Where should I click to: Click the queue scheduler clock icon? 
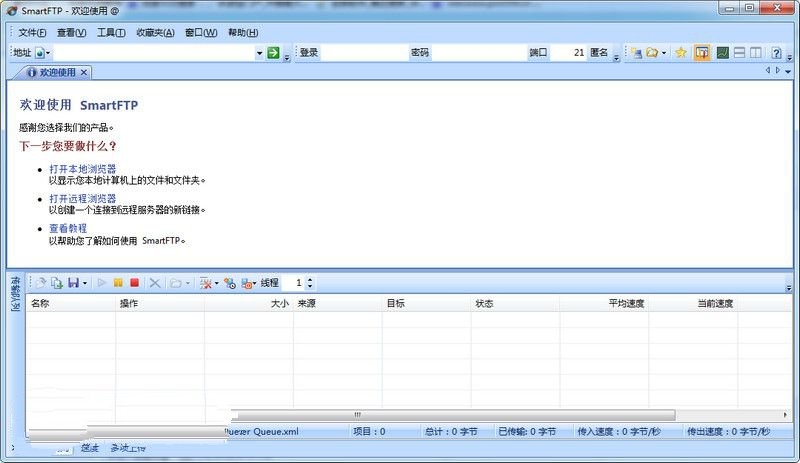click(x=230, y=283)
